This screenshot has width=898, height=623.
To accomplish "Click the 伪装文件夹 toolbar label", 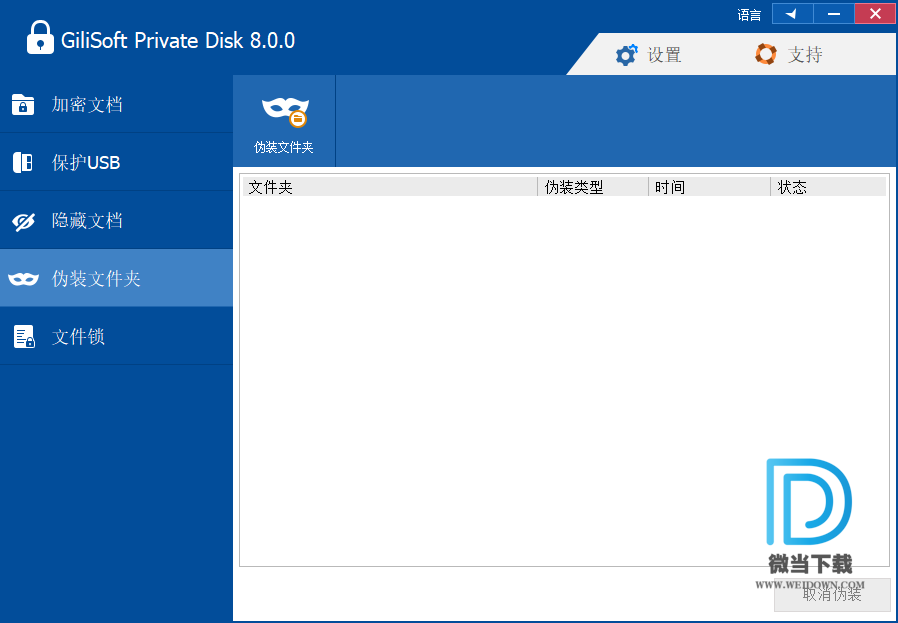I will (283, 147).
